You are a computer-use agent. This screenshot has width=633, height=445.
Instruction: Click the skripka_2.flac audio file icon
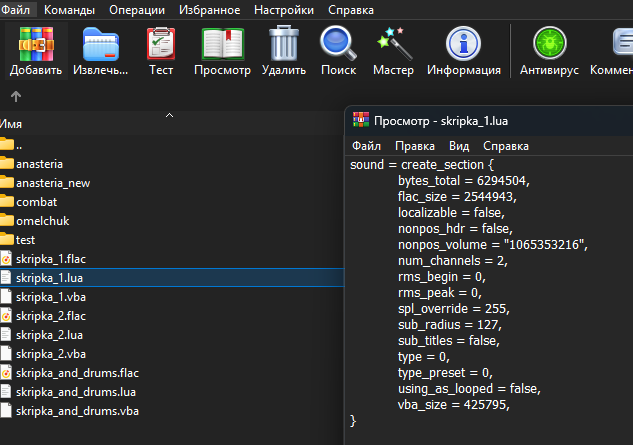tap(6, 315)
